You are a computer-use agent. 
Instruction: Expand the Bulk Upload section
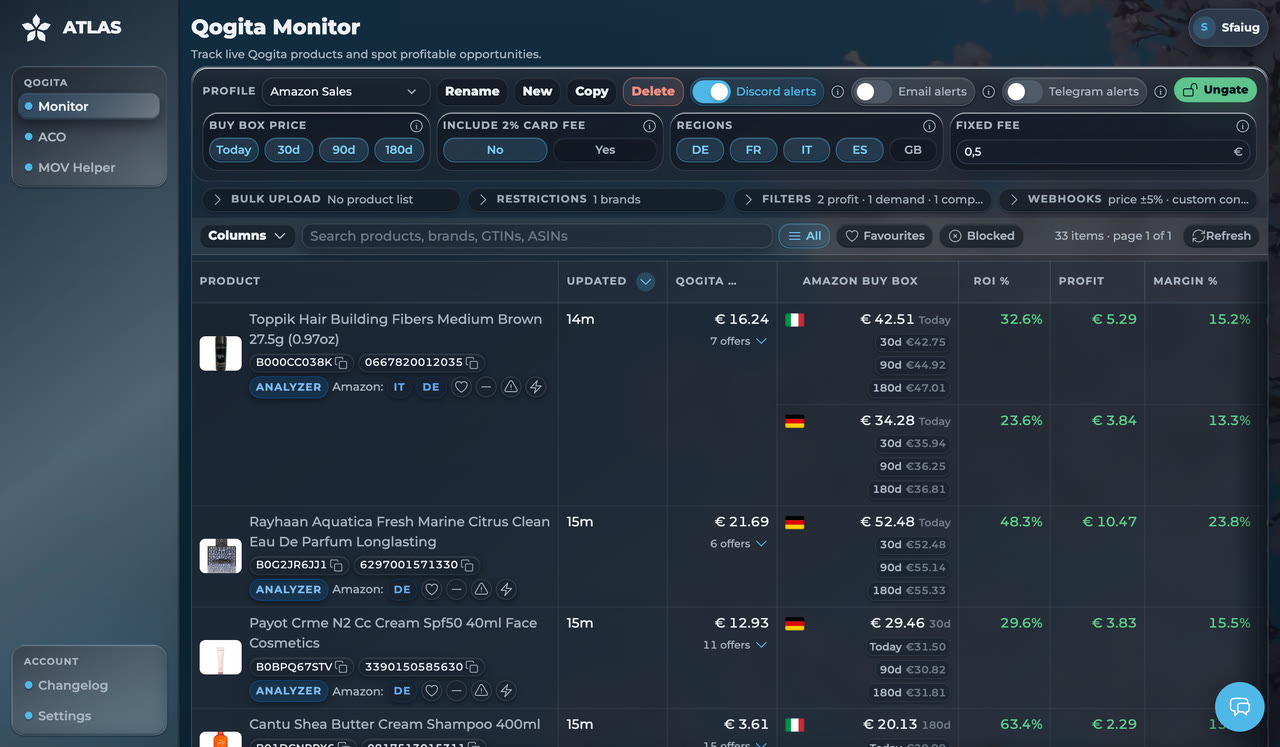click(331, 200)
